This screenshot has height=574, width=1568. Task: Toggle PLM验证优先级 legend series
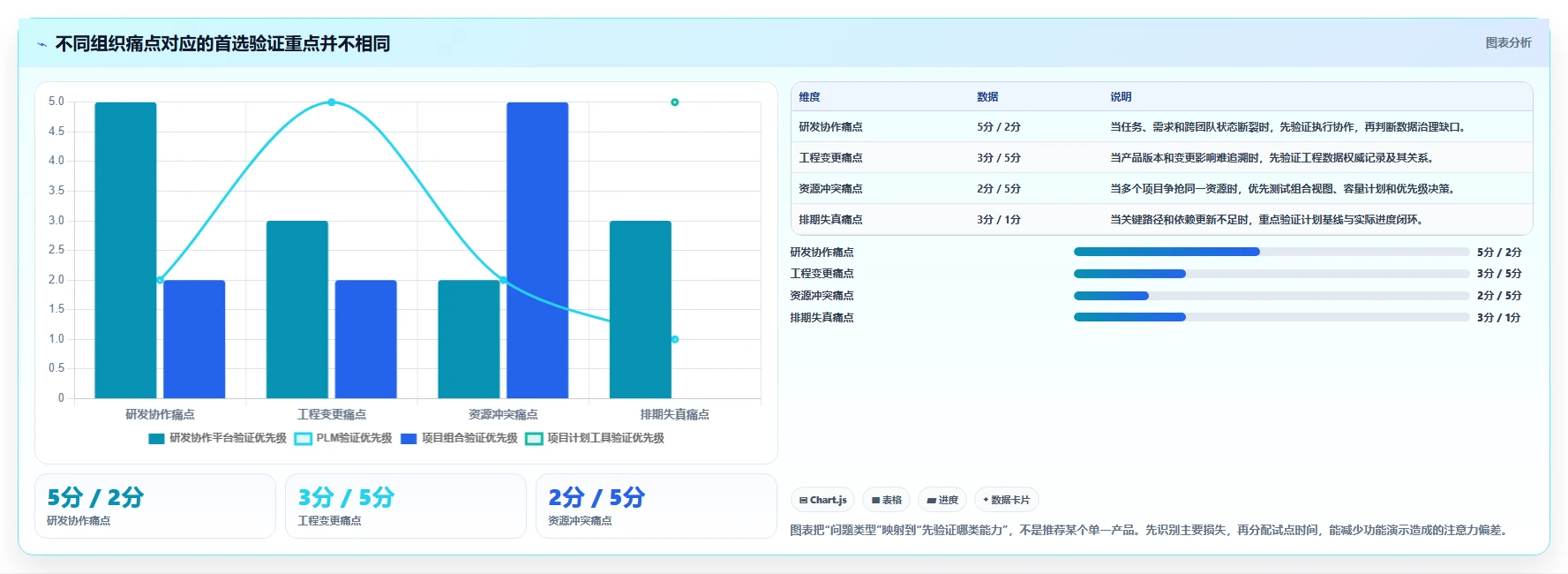(343, 438)
